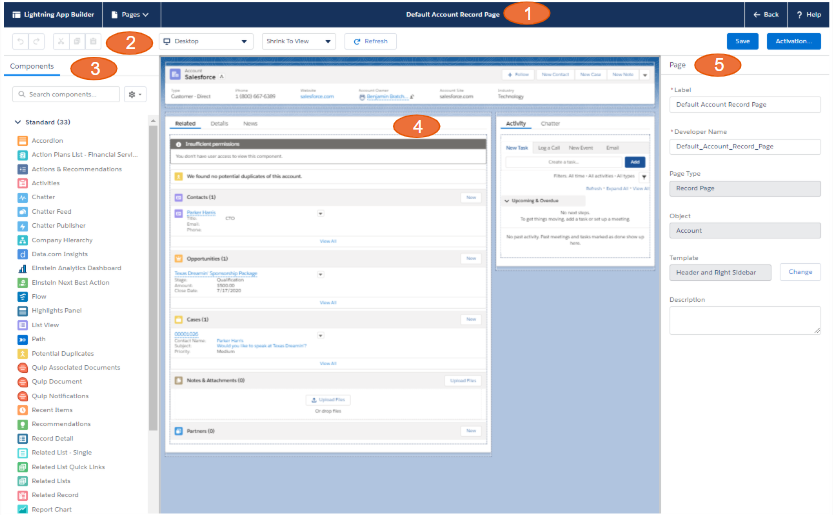
Task: Click the Chatter Feed component icon
Action: tap(22, 212)
